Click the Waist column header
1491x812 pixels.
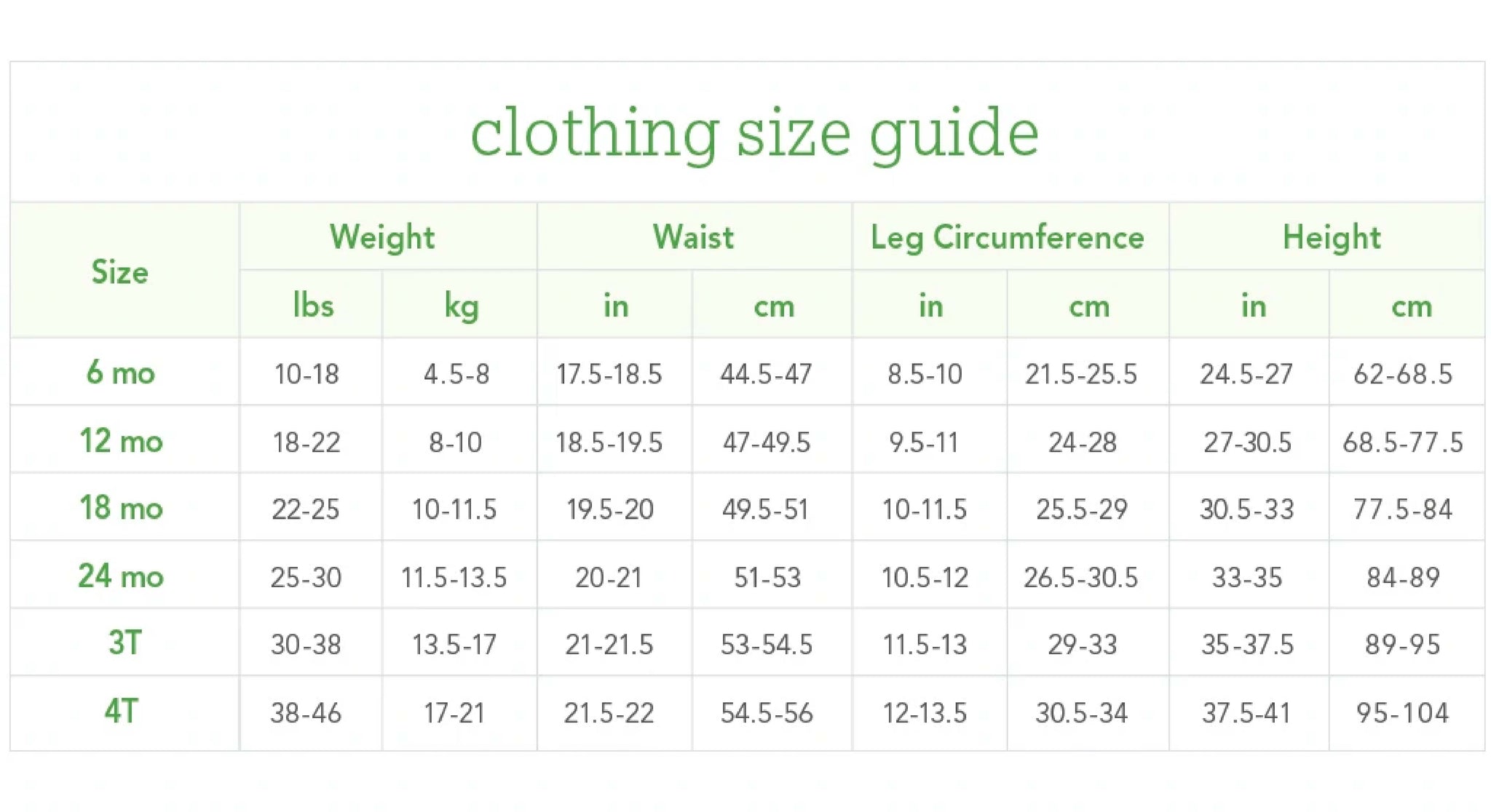[x=694, y=237]
